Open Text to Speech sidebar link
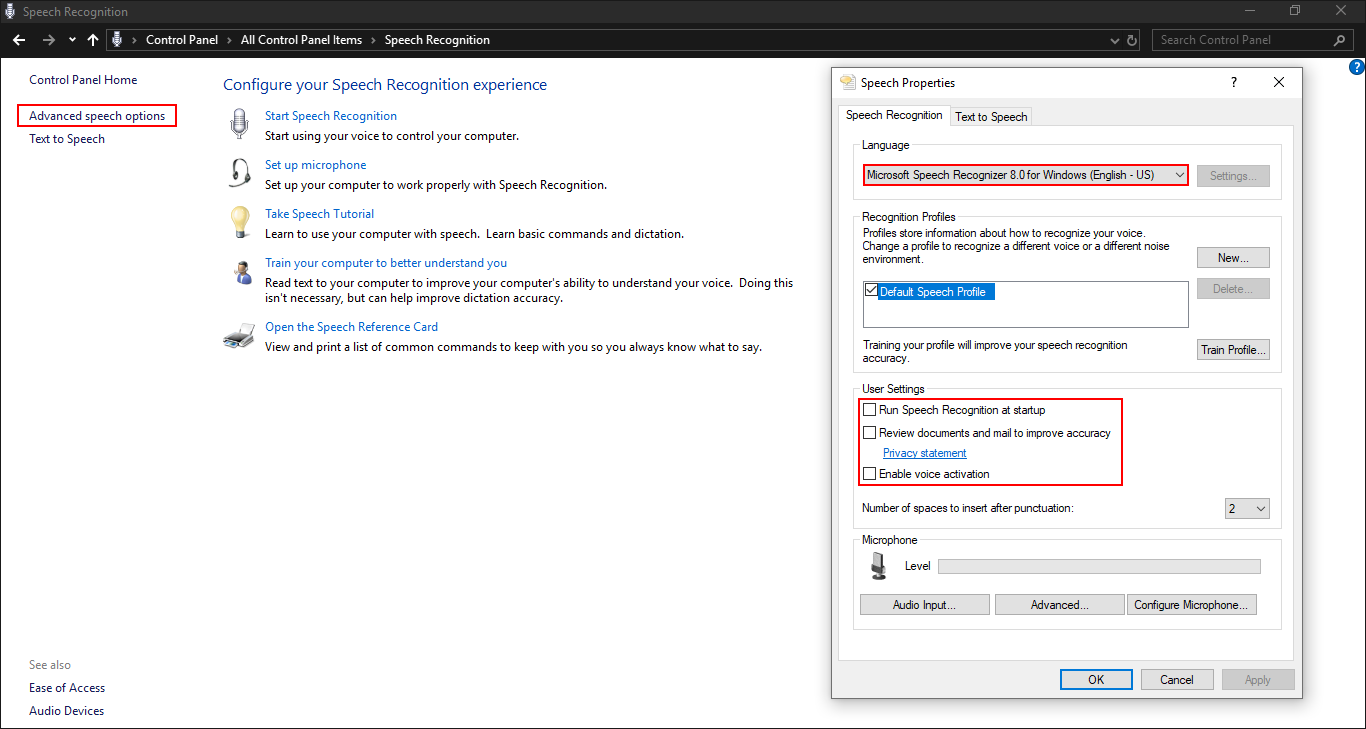This screenshot has height=729, width=1366. pyautogui.click(x=67, y=139)
